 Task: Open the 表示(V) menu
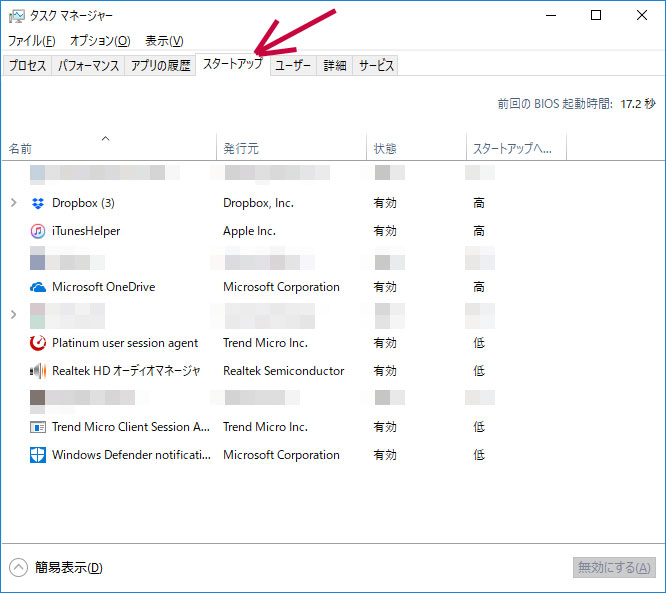coord(164,41)
